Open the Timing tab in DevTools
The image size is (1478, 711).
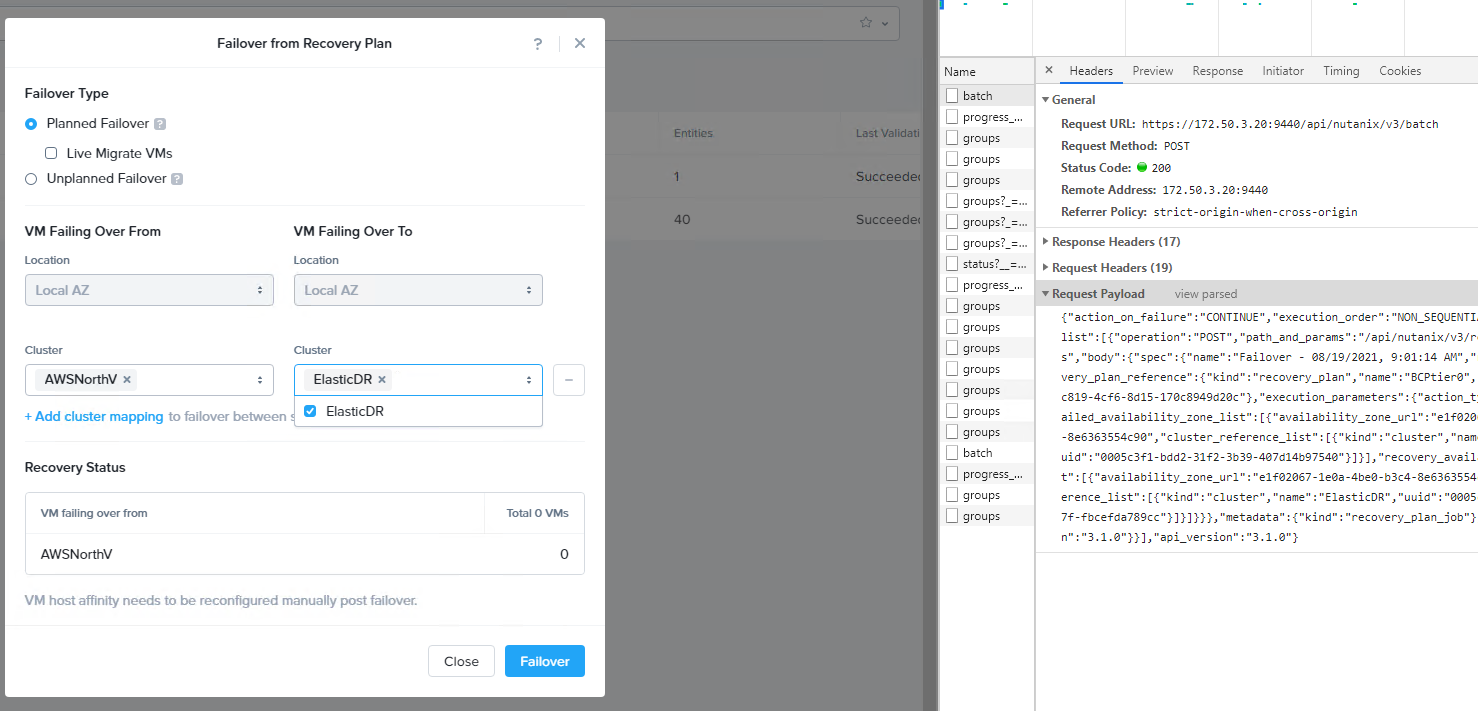point(1341,71)
